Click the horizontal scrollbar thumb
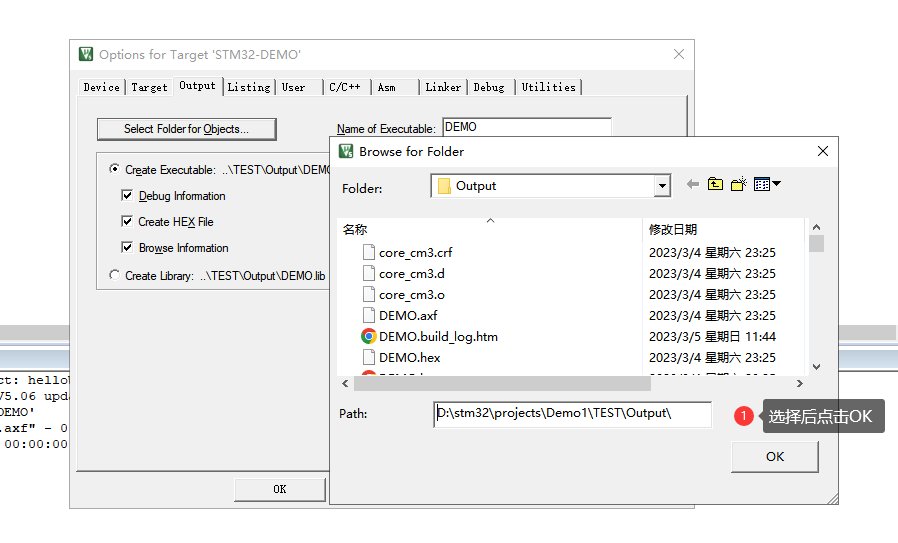898x543 pixels. [502, 383]
